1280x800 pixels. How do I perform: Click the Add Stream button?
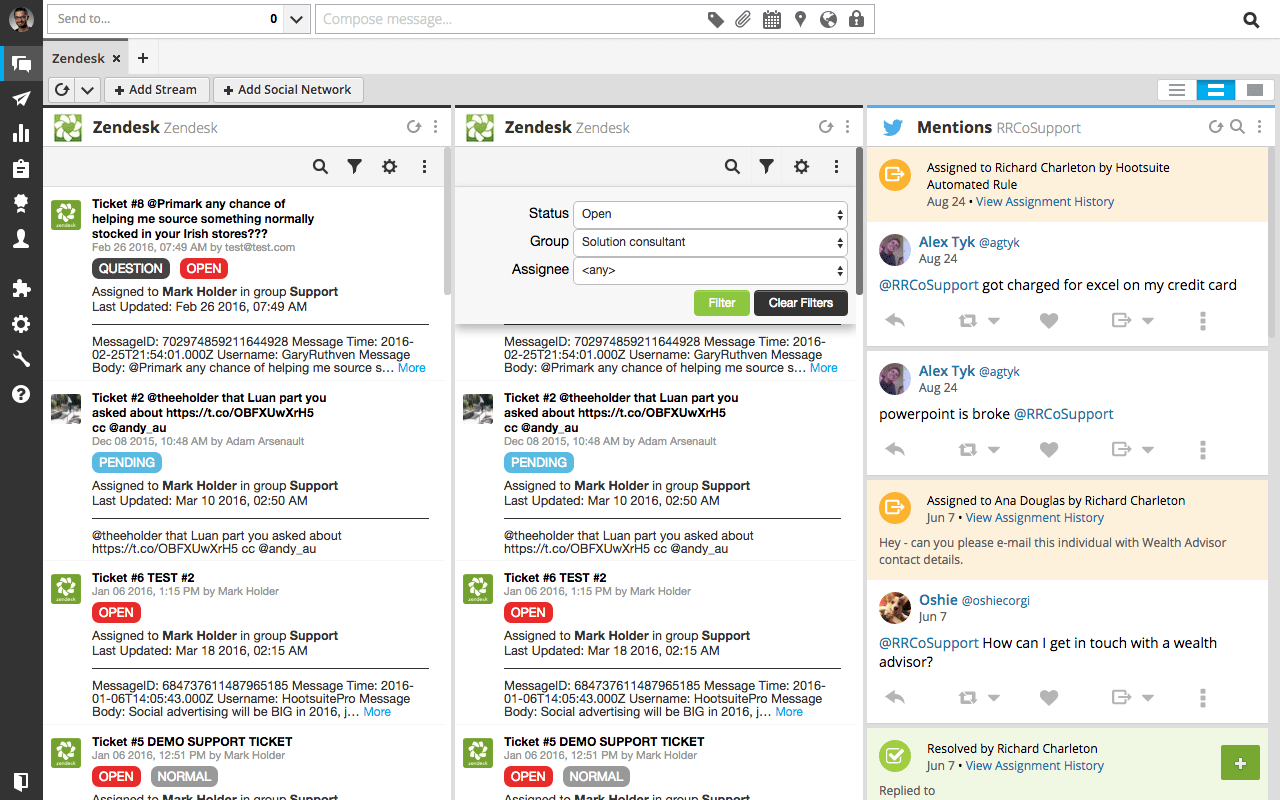[x=156, y=90]
